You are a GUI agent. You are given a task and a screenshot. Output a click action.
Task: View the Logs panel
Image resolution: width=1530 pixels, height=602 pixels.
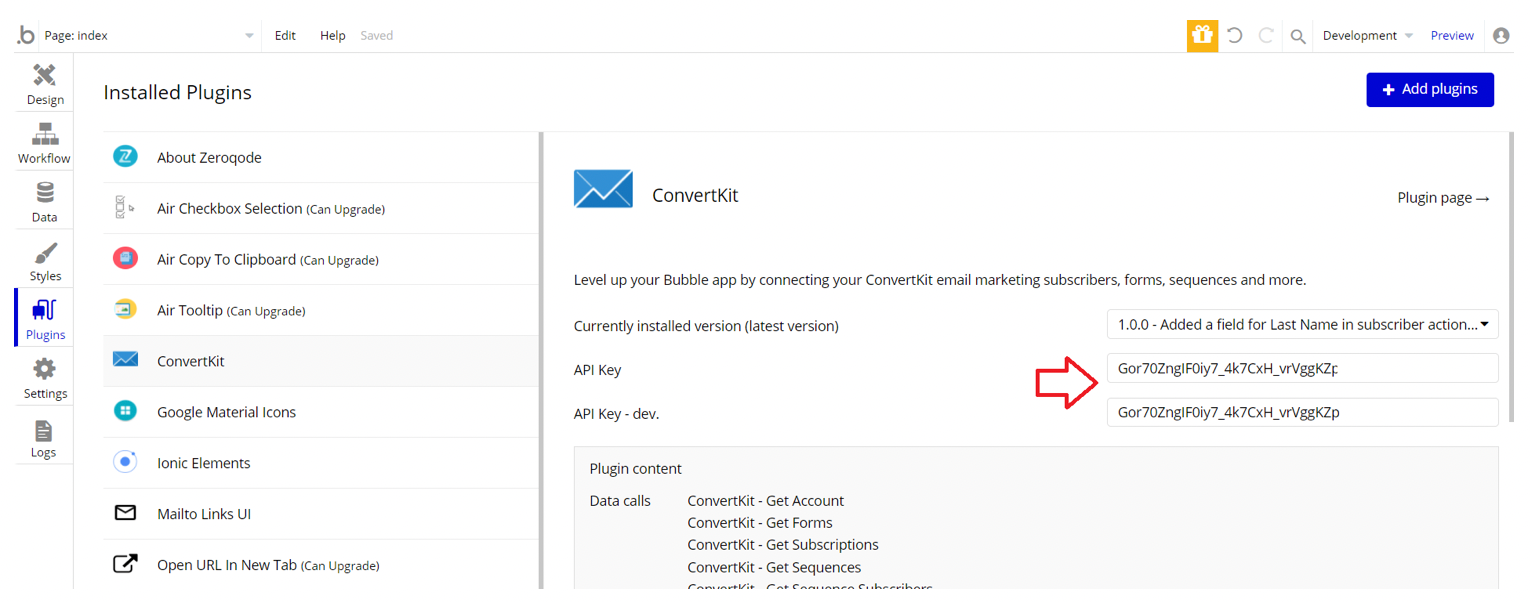(x=44, y=437)
